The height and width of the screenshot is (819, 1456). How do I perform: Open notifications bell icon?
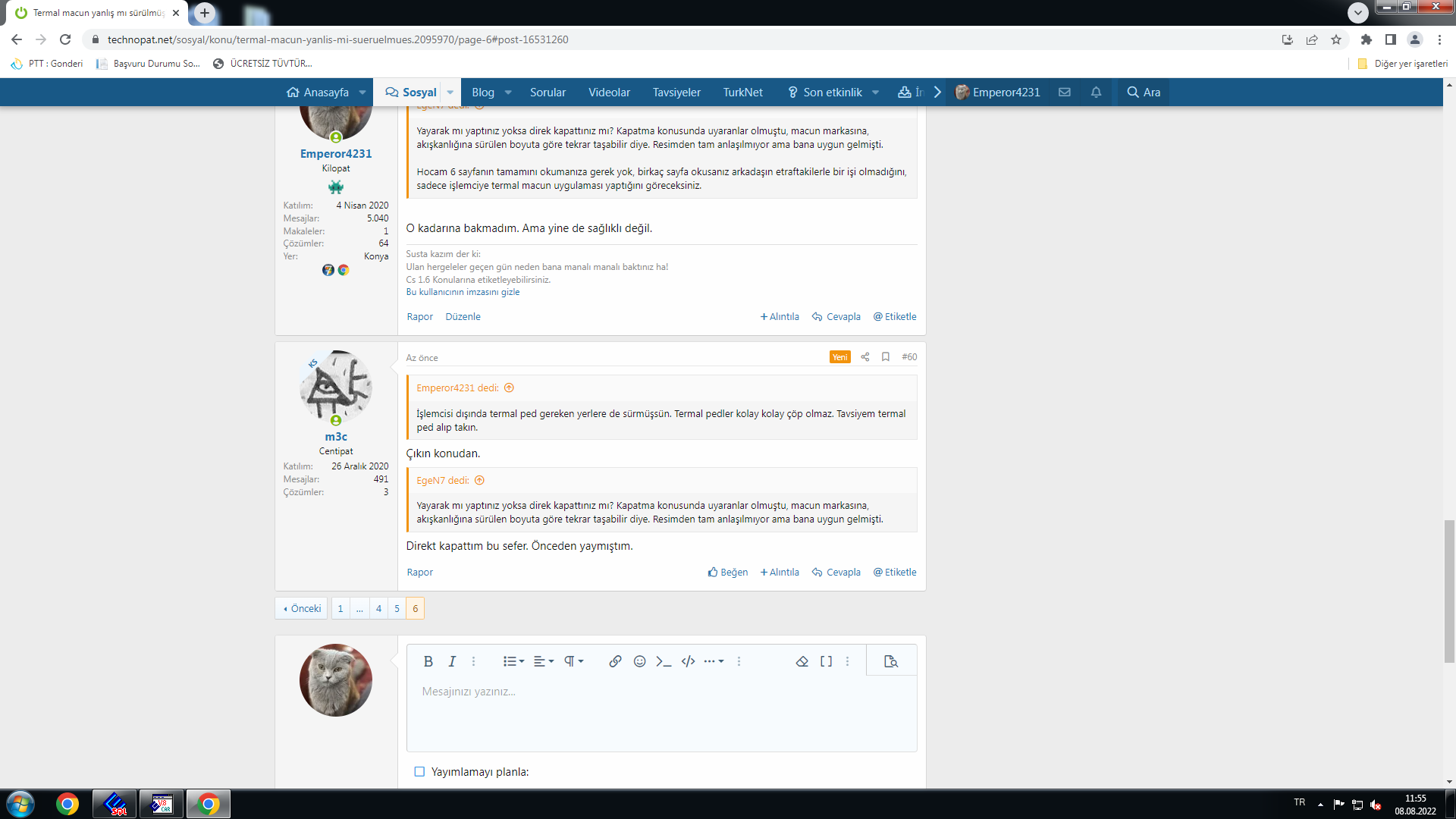(x=1096, y=93)
